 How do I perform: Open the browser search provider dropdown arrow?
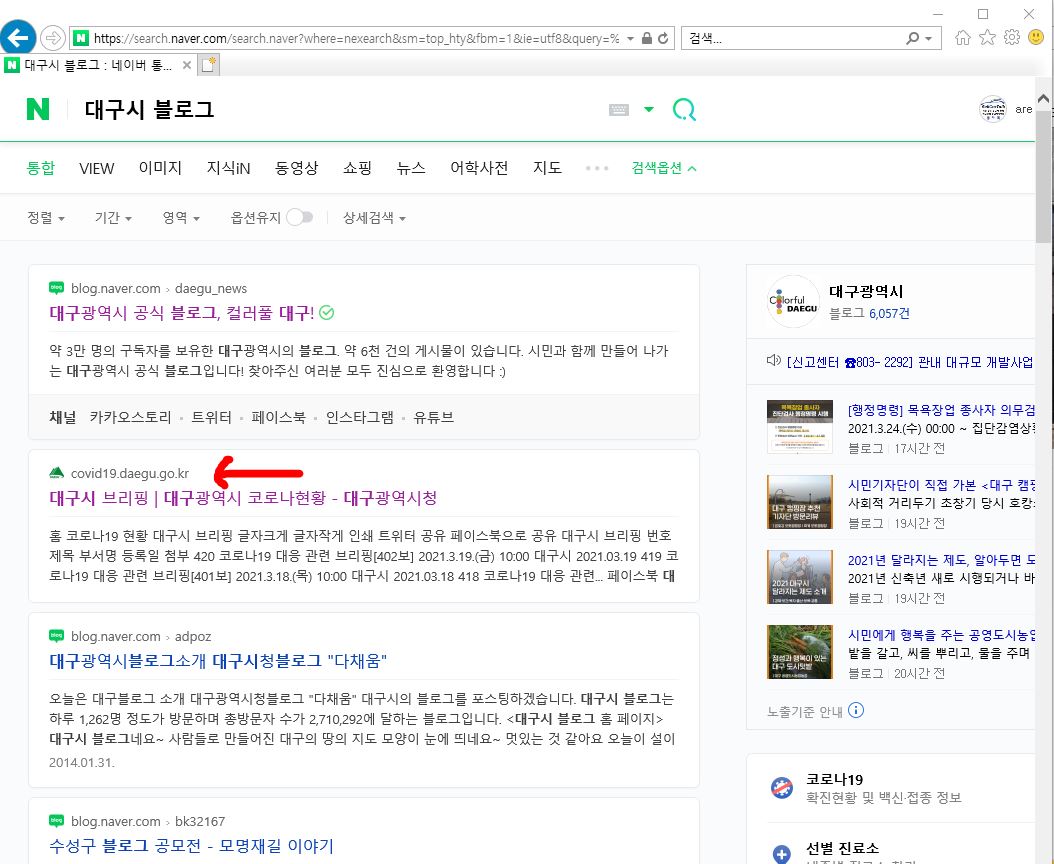pos(928,38)
